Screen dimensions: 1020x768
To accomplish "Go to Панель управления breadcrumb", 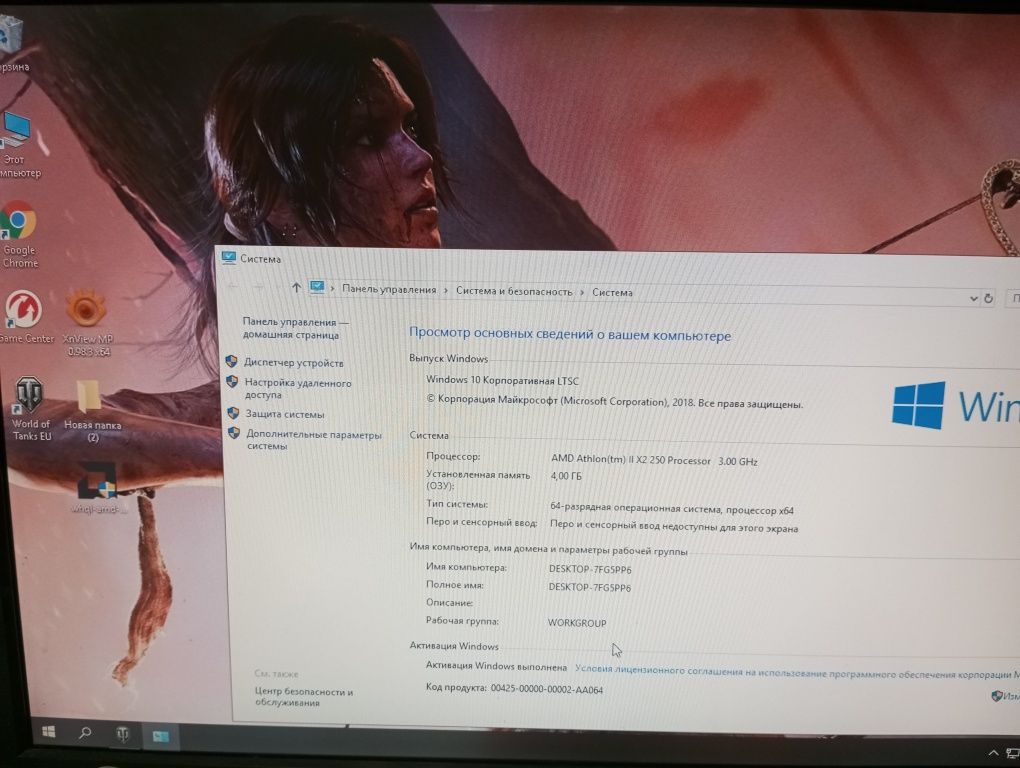I will pos(389,289).
